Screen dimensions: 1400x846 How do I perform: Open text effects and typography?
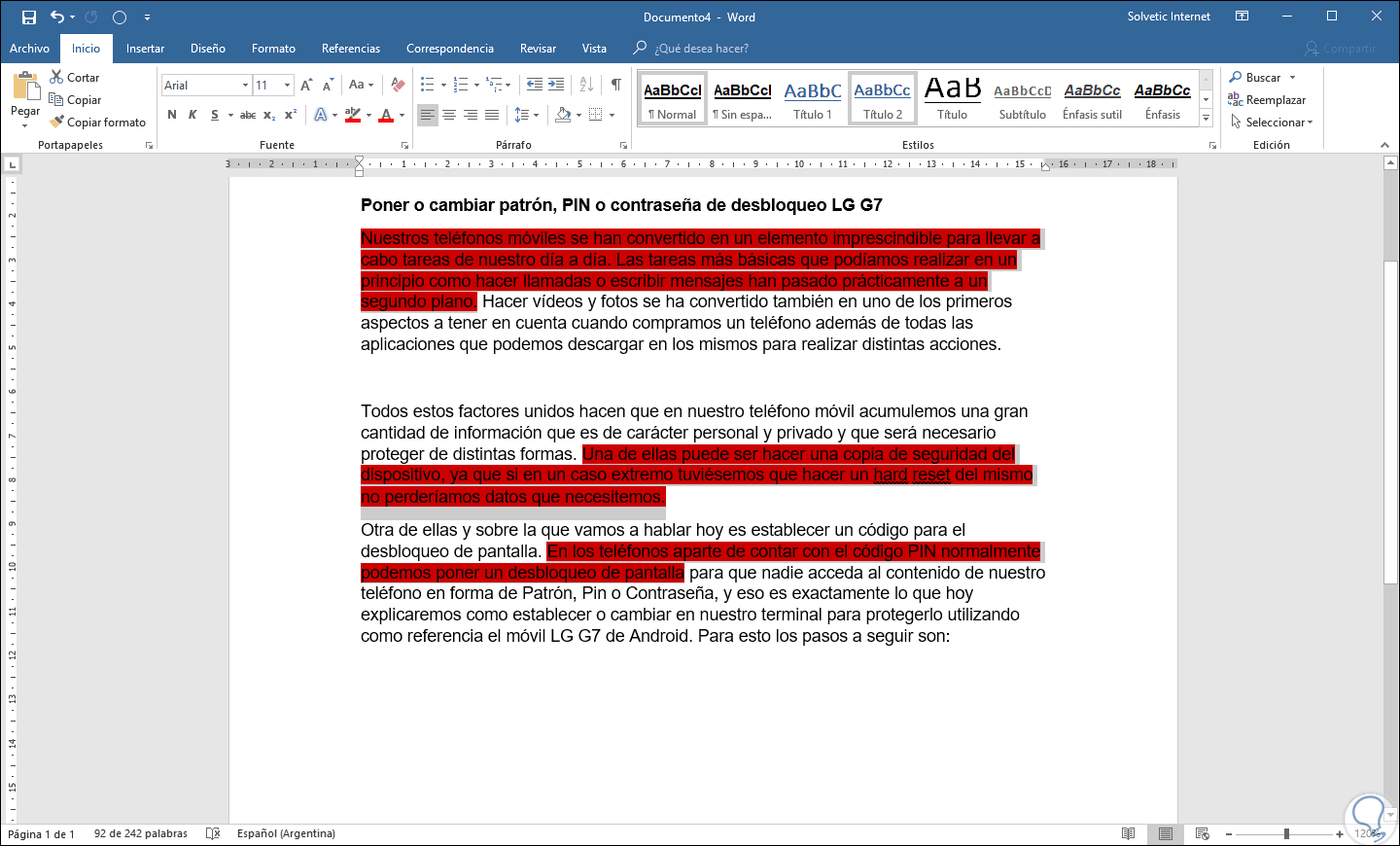pyautogui.click(x=321, y=115)
